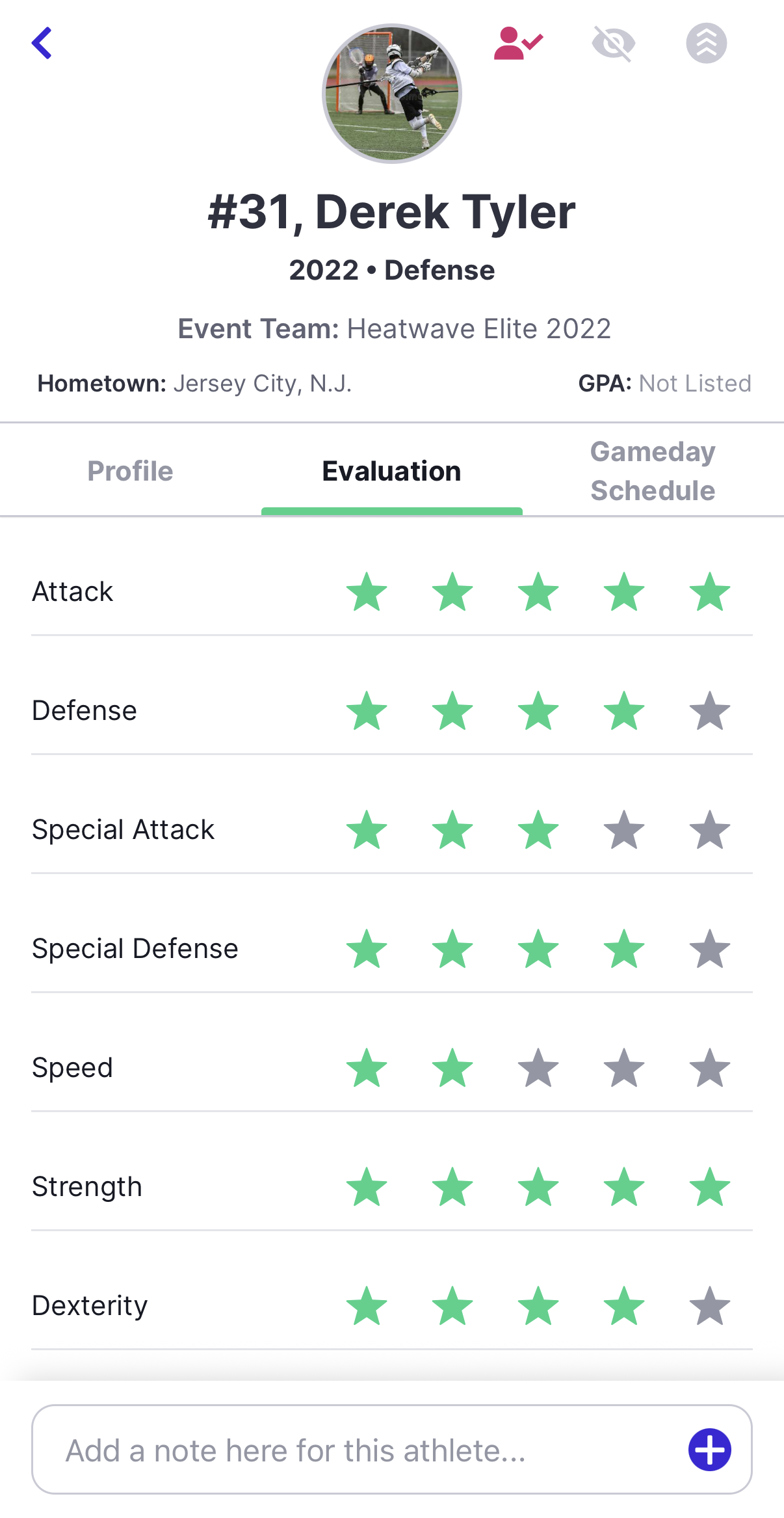Rate Strength two stars

coord(452,1187)
